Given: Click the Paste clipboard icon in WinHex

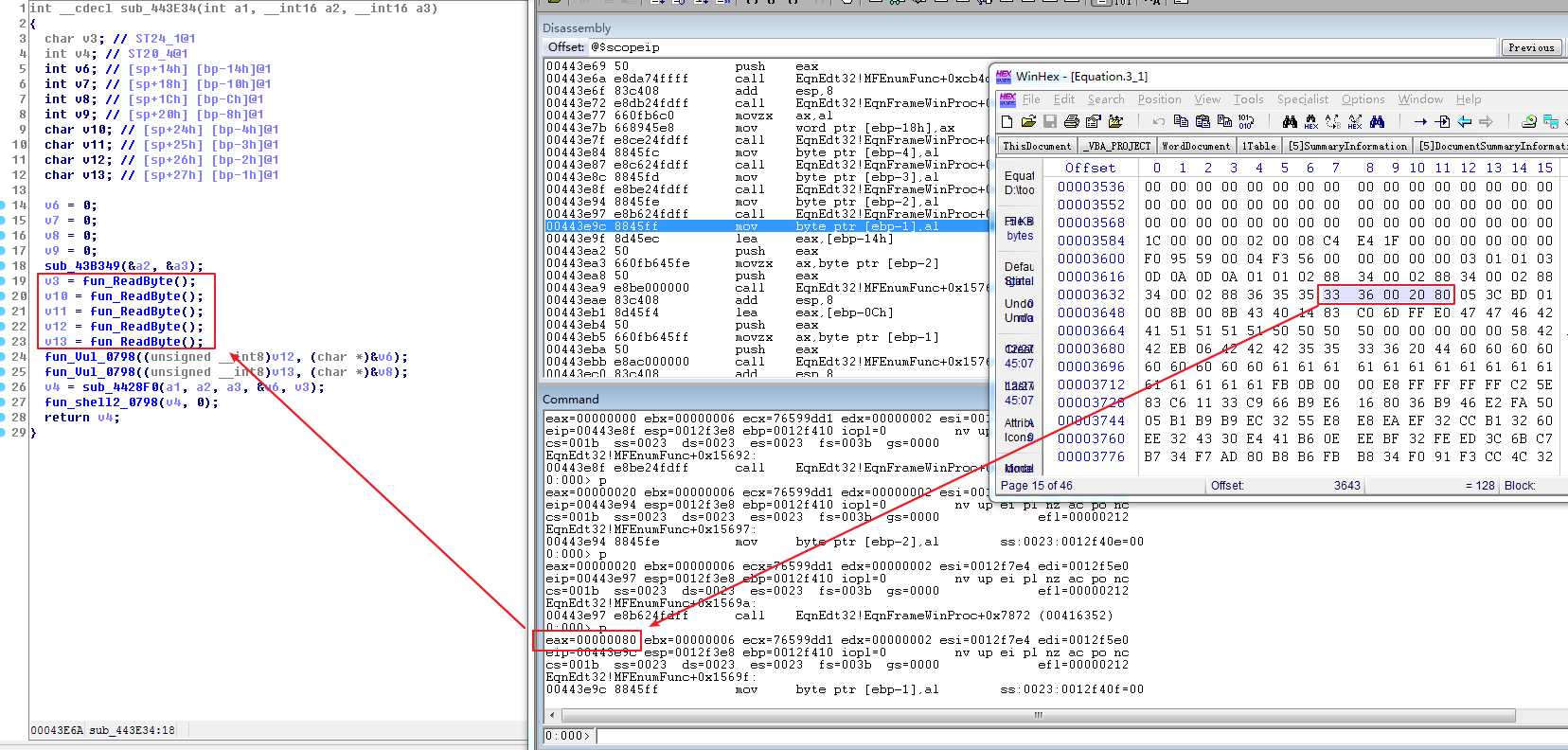Looking at the screenshot, I should (1203, 121).
